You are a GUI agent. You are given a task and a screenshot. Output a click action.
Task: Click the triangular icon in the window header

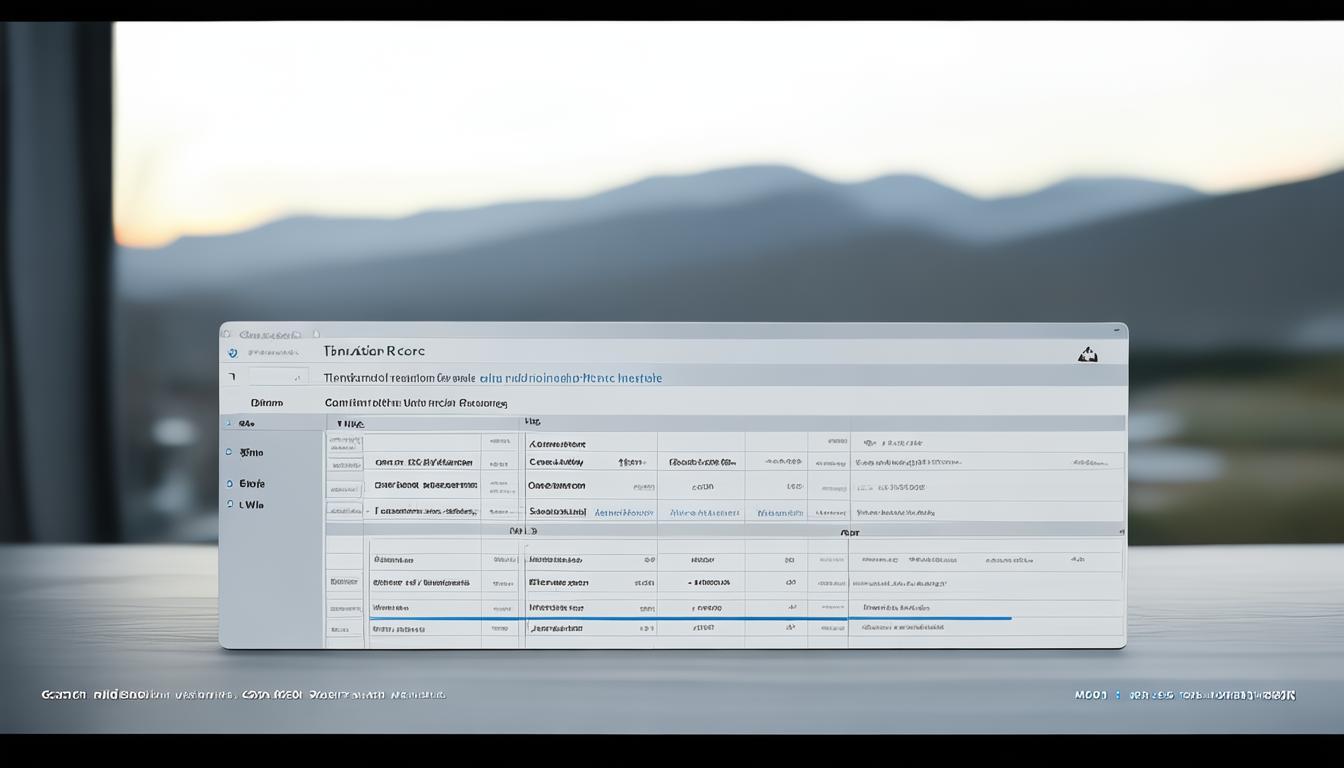coord(1088,354)
